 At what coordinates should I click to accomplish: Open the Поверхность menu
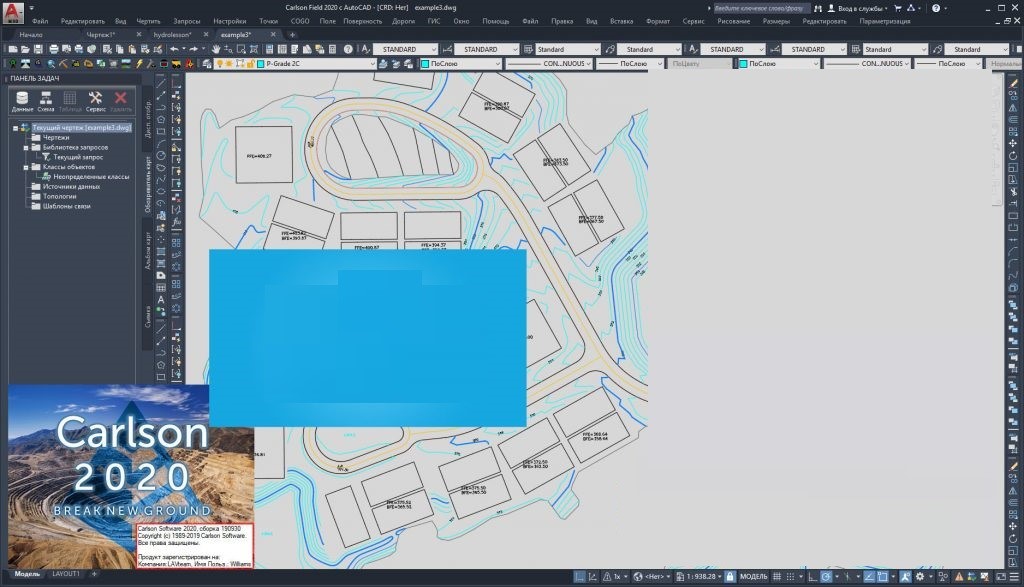362,21
